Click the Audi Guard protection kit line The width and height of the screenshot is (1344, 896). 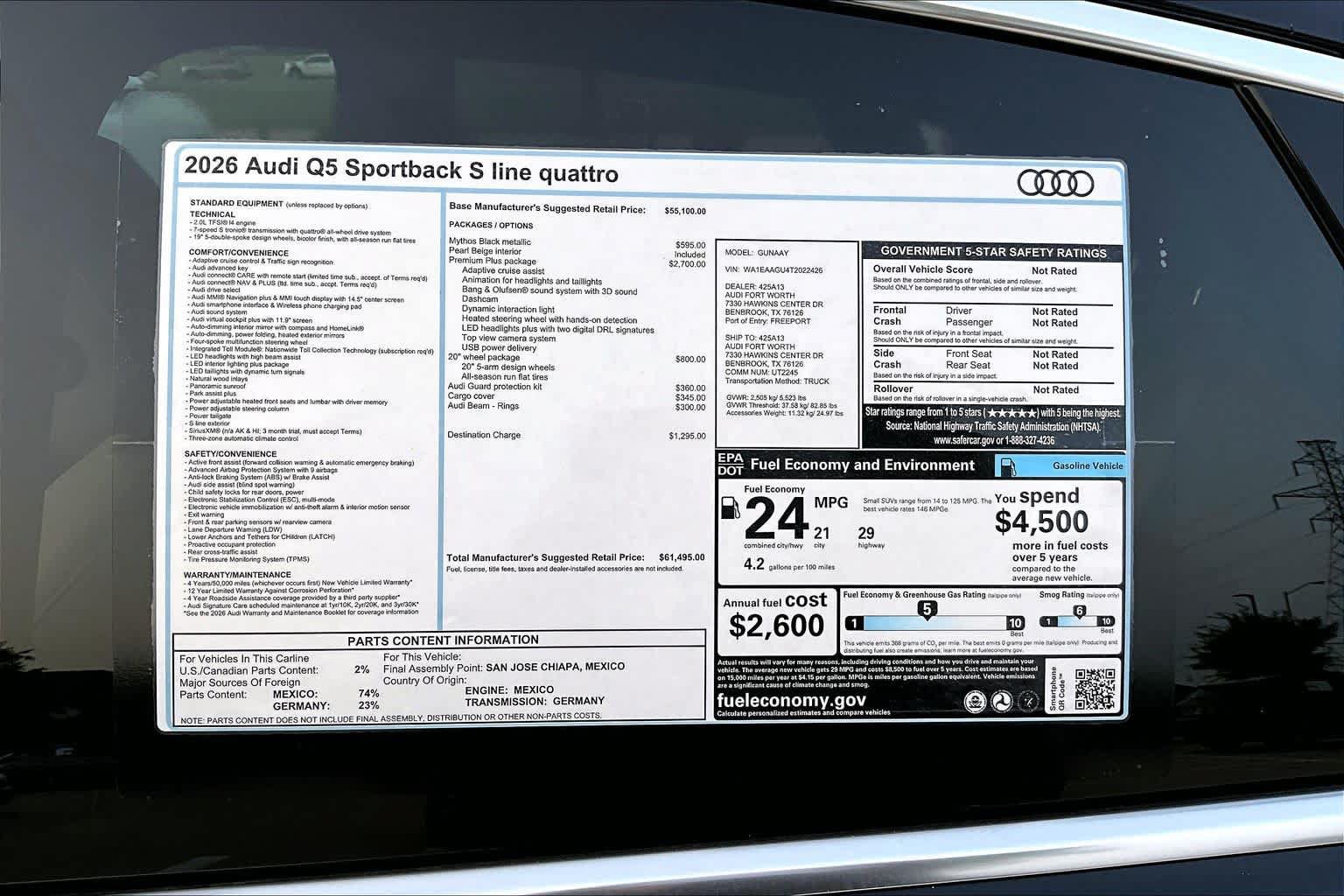(x=495, y=386)
